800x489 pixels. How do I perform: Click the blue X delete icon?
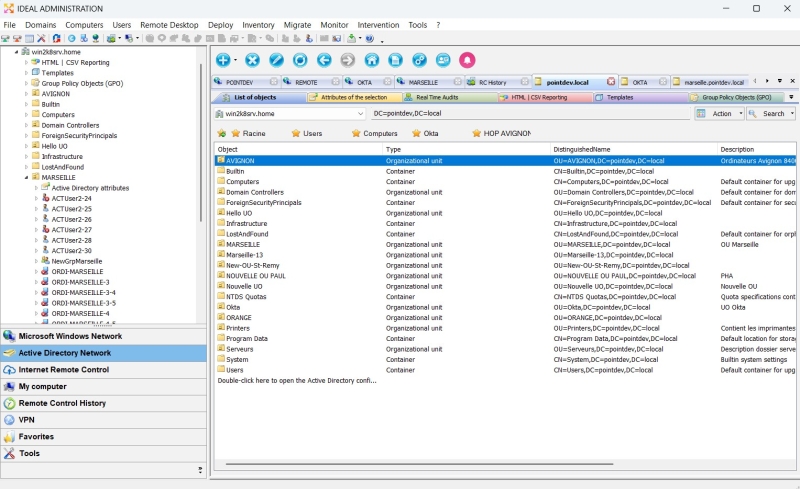click(253, 60)
